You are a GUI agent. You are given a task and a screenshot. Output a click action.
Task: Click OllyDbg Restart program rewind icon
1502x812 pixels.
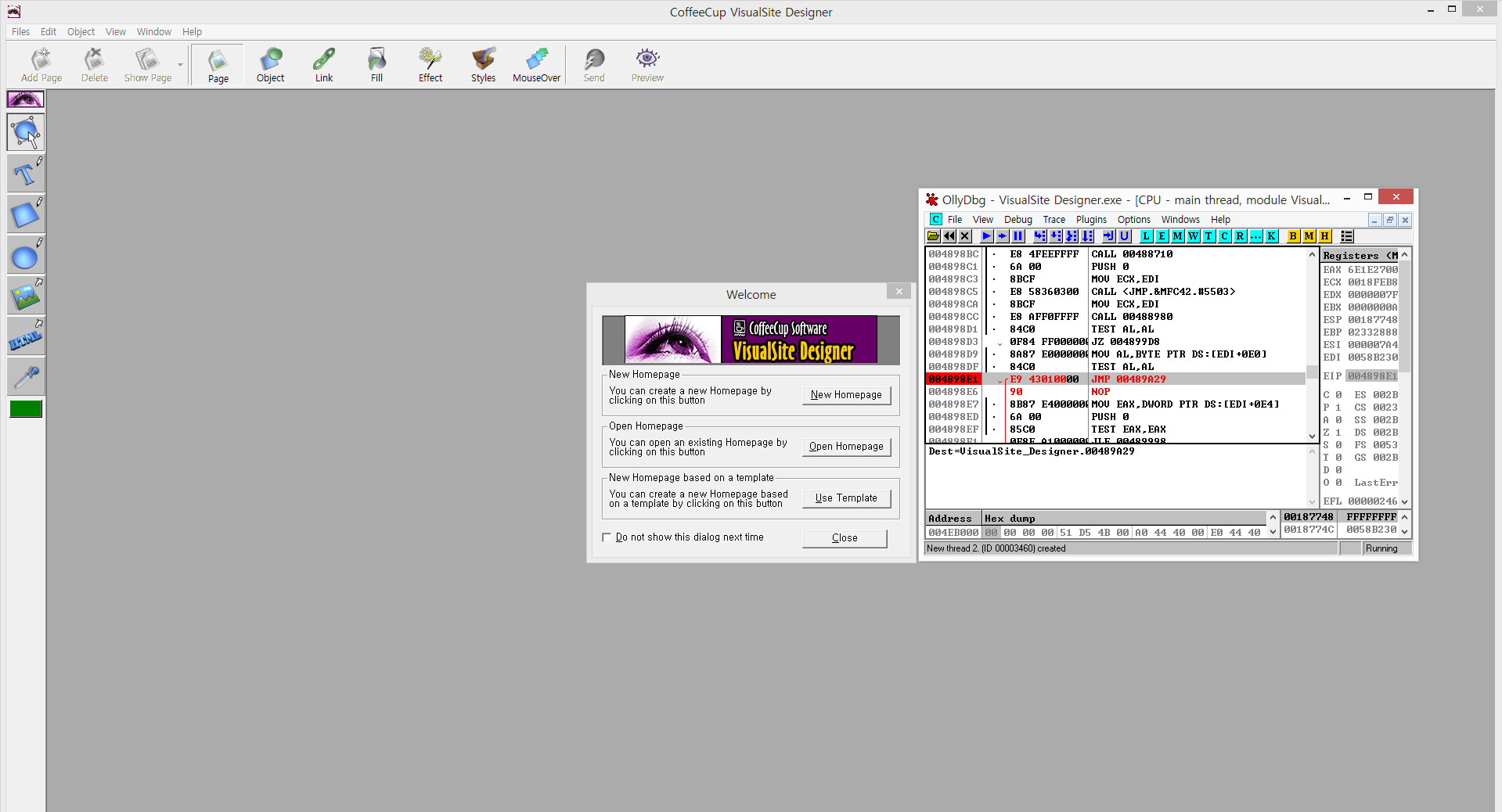[949, 236]
